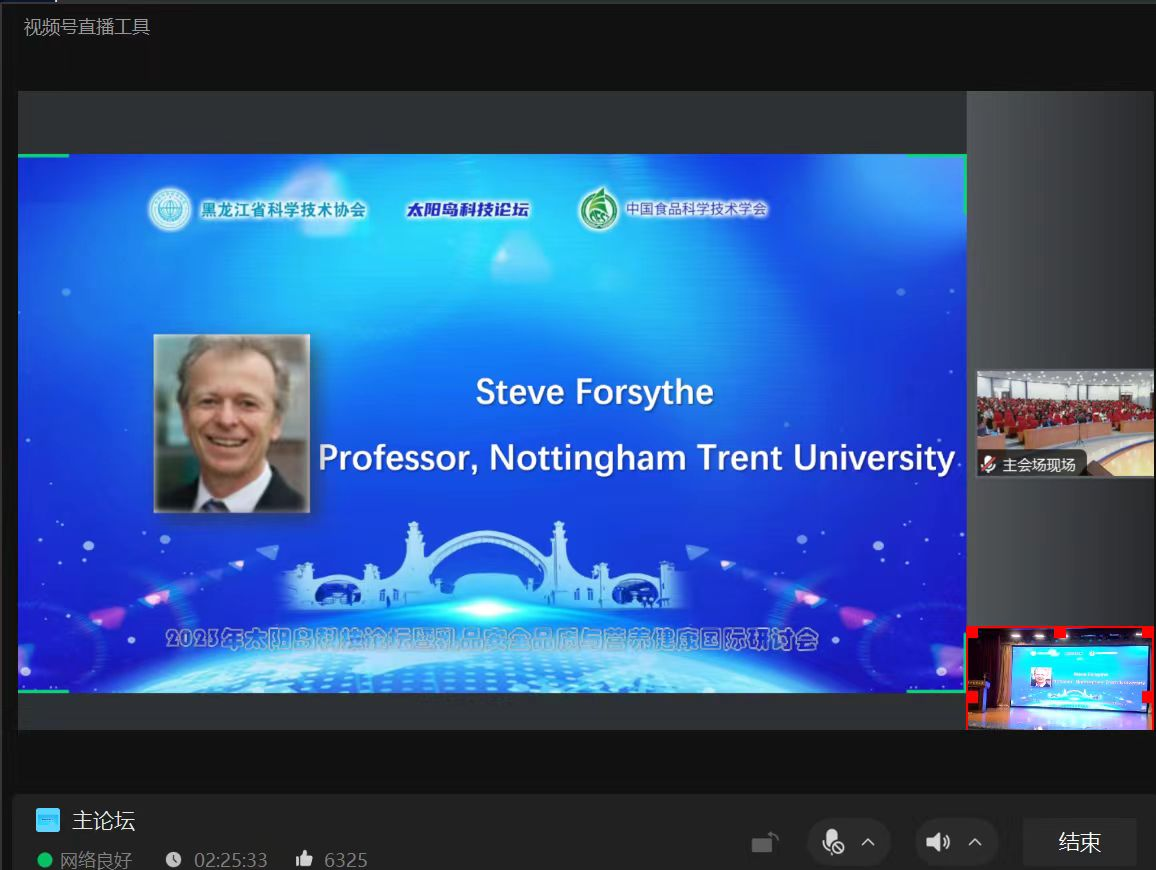Screen dimensions: 1156x871
Task: Click the 结束 end broadcast button
Action: pos(1079,842)
